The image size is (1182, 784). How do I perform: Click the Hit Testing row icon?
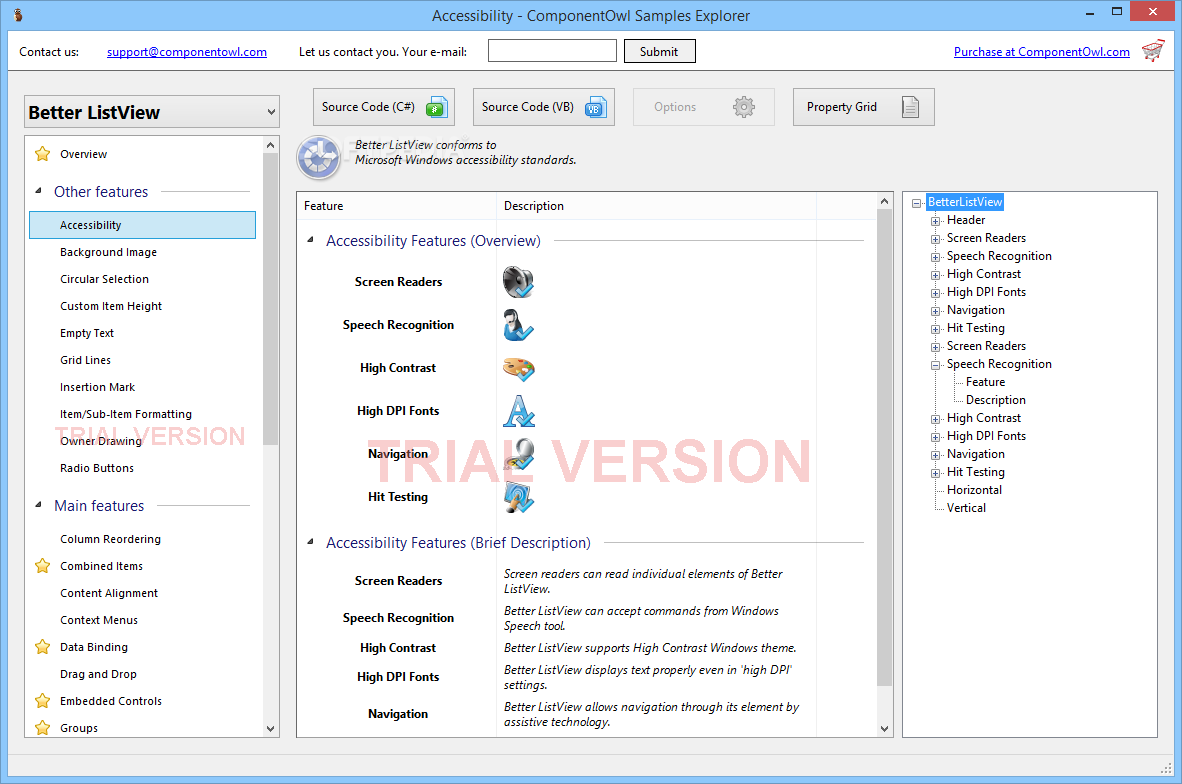point(519,497)
